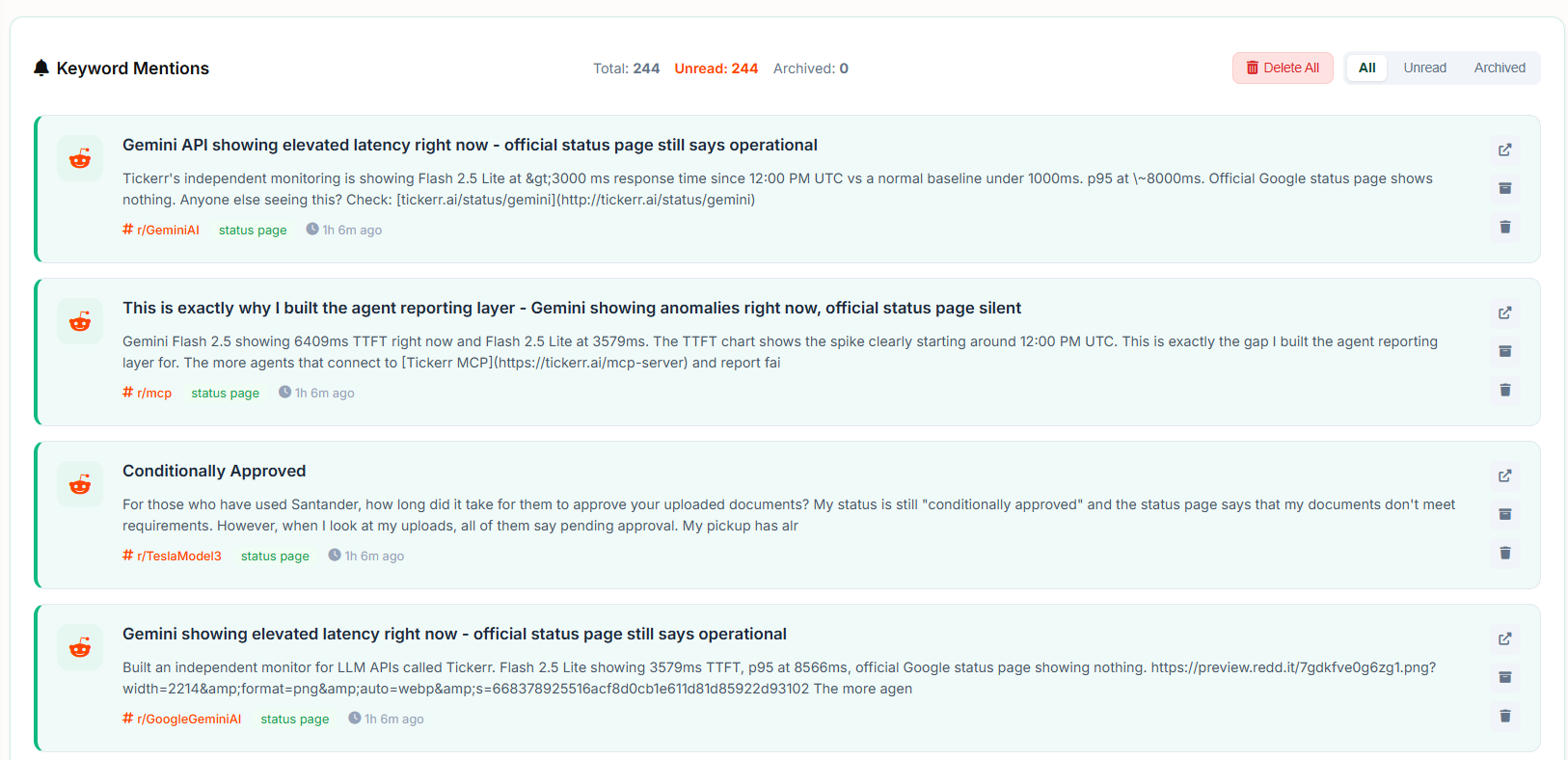Open external link for agent reporting layer post

(x=1504, y=312)
